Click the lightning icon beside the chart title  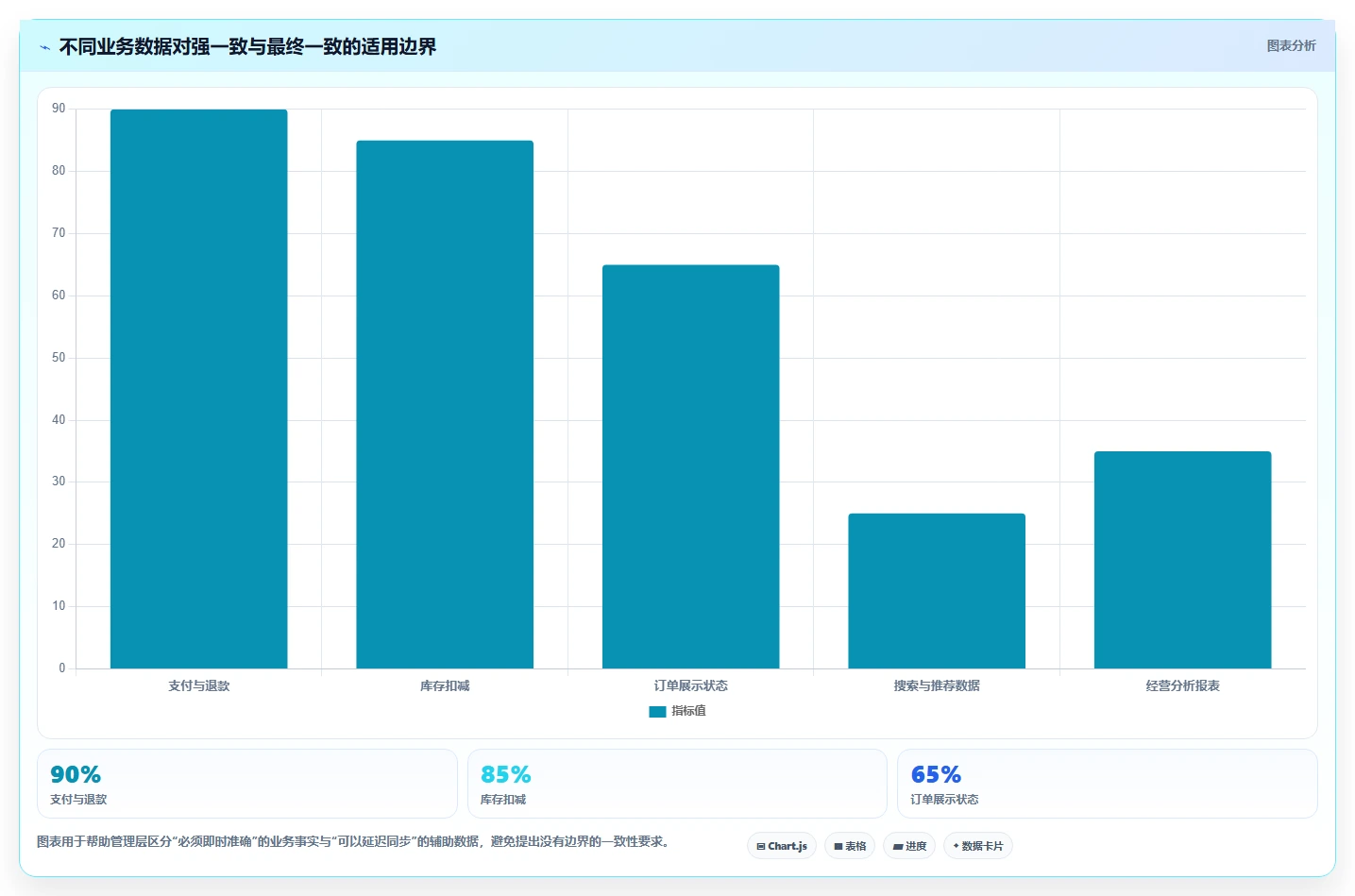pyautogui.click(x=44, y=47)
